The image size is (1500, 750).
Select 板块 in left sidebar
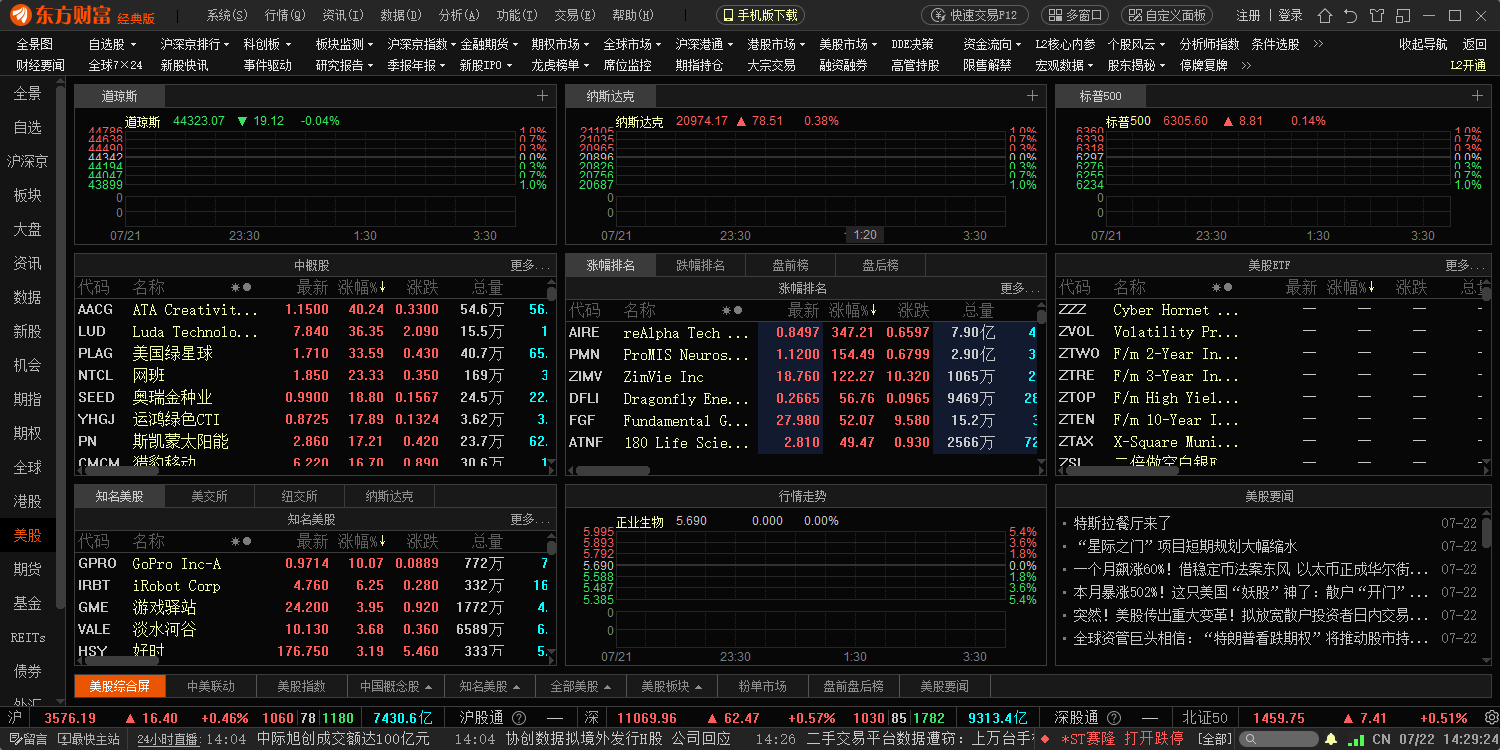27,195
